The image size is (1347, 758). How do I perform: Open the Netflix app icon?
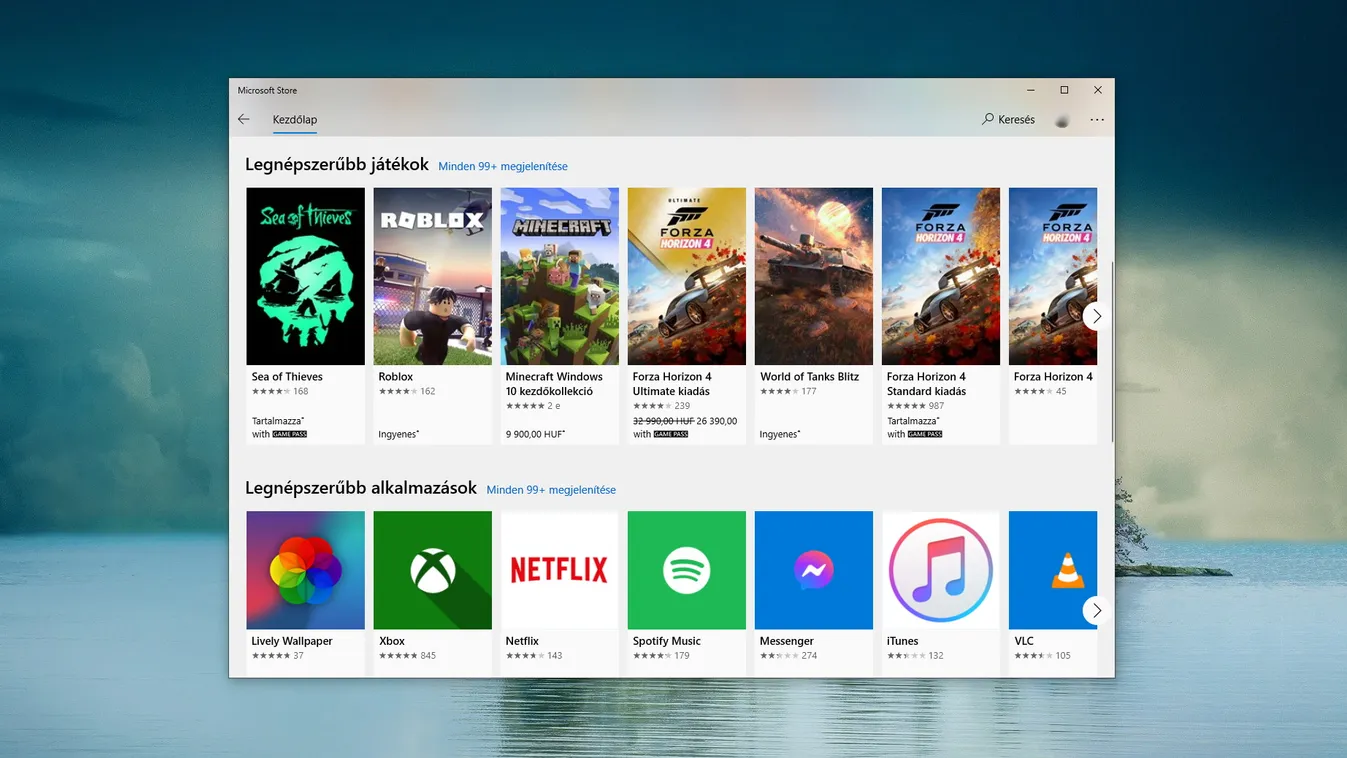click(x=559, y=570)
